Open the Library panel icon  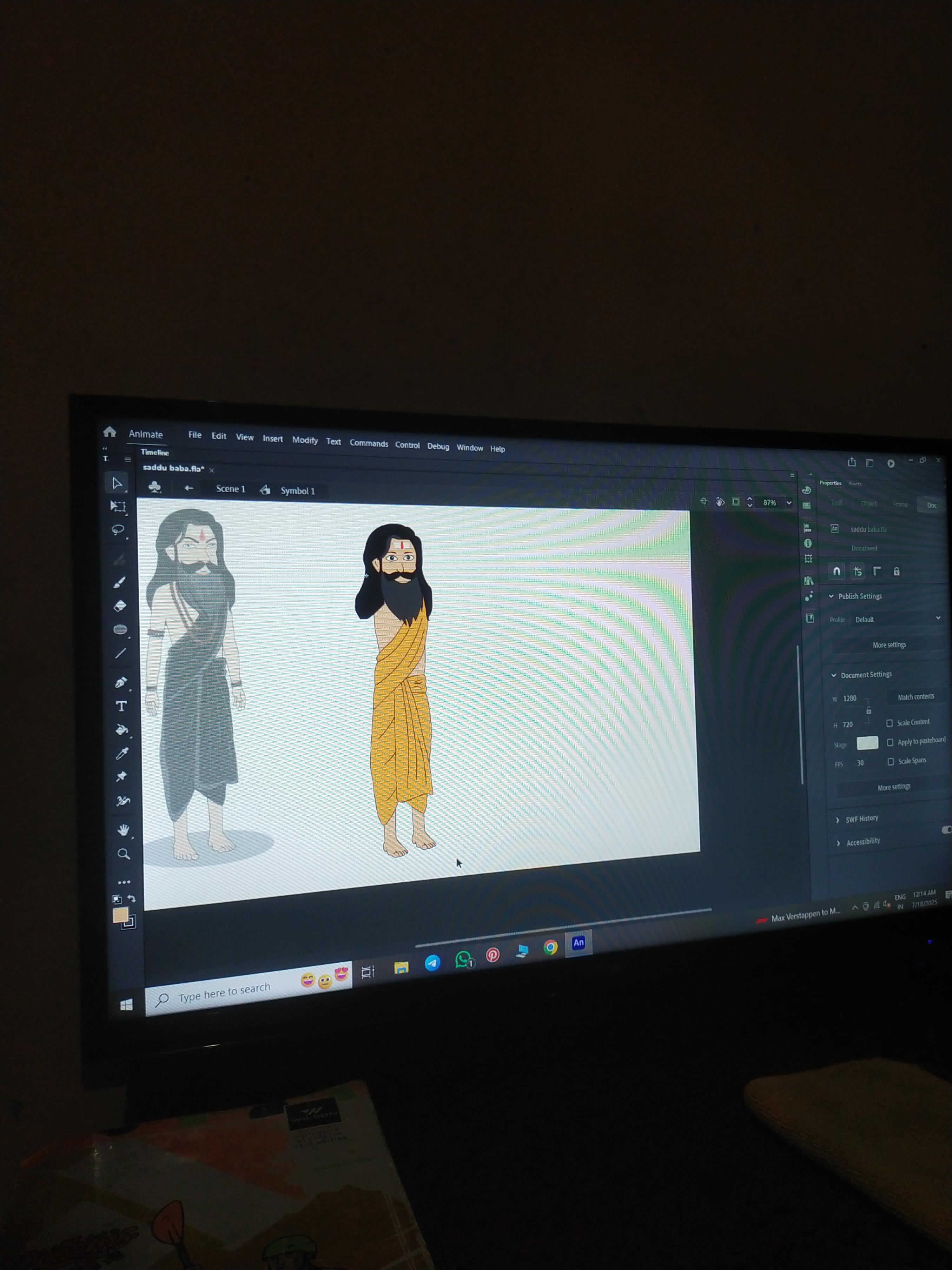[809, 580]
